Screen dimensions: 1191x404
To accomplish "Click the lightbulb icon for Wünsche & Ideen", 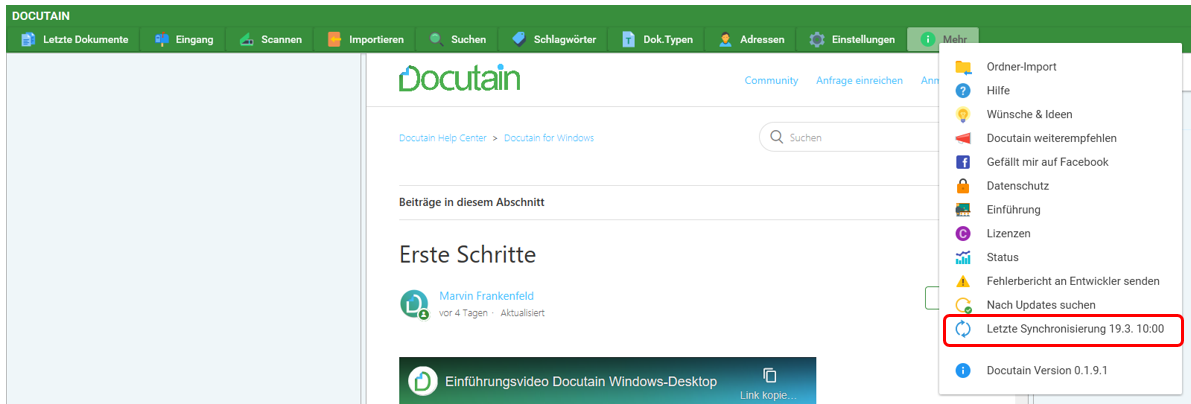I will coord(963,115).
